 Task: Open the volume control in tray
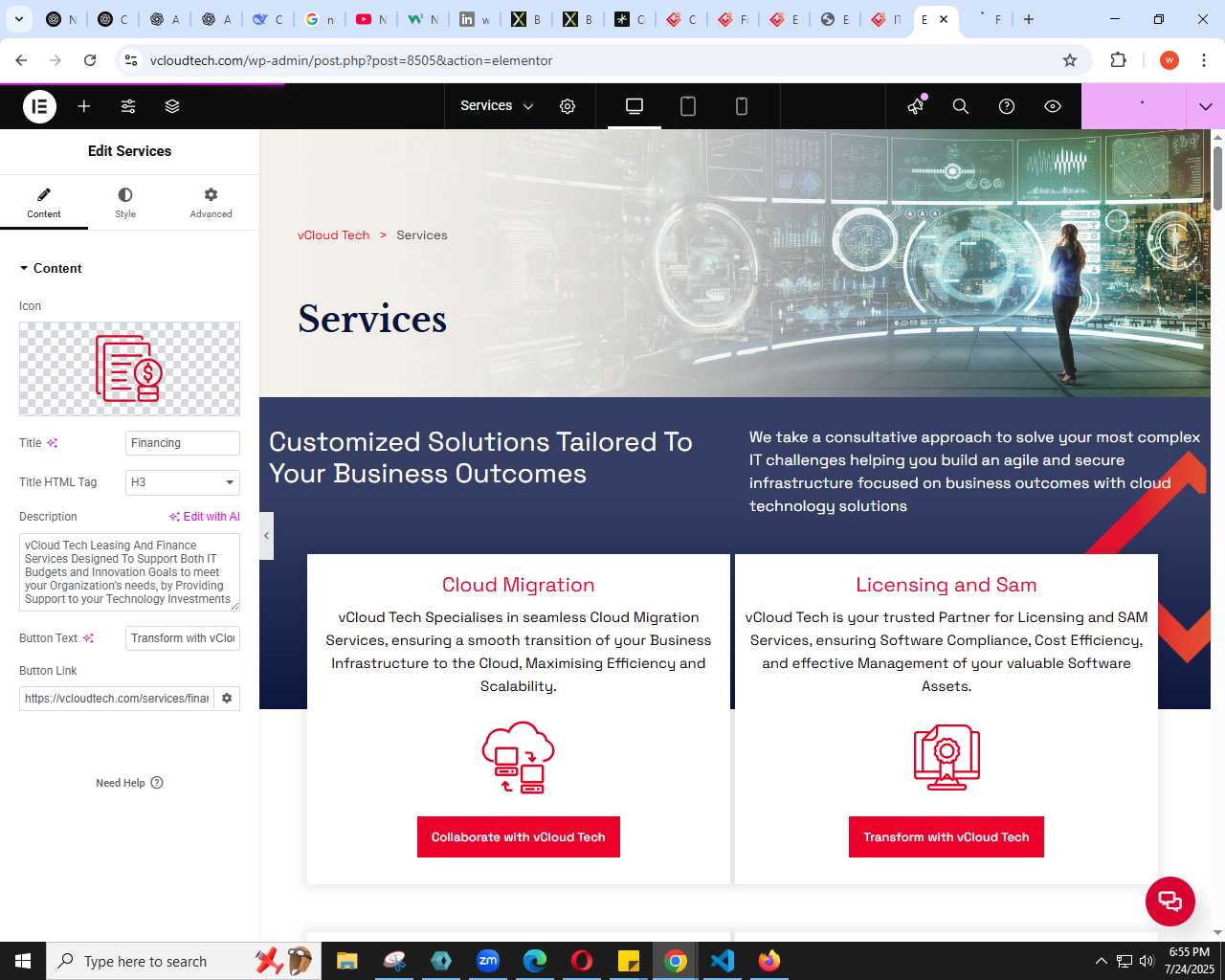click(x=1147, y=961)
